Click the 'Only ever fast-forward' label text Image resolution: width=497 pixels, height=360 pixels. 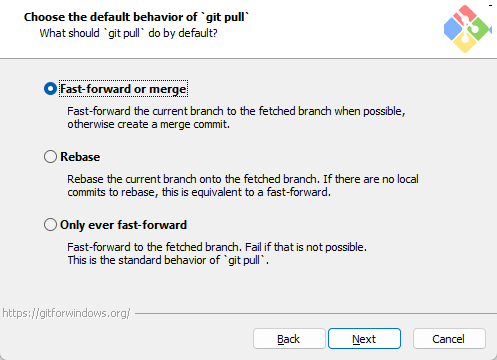[x=123, y=225]
